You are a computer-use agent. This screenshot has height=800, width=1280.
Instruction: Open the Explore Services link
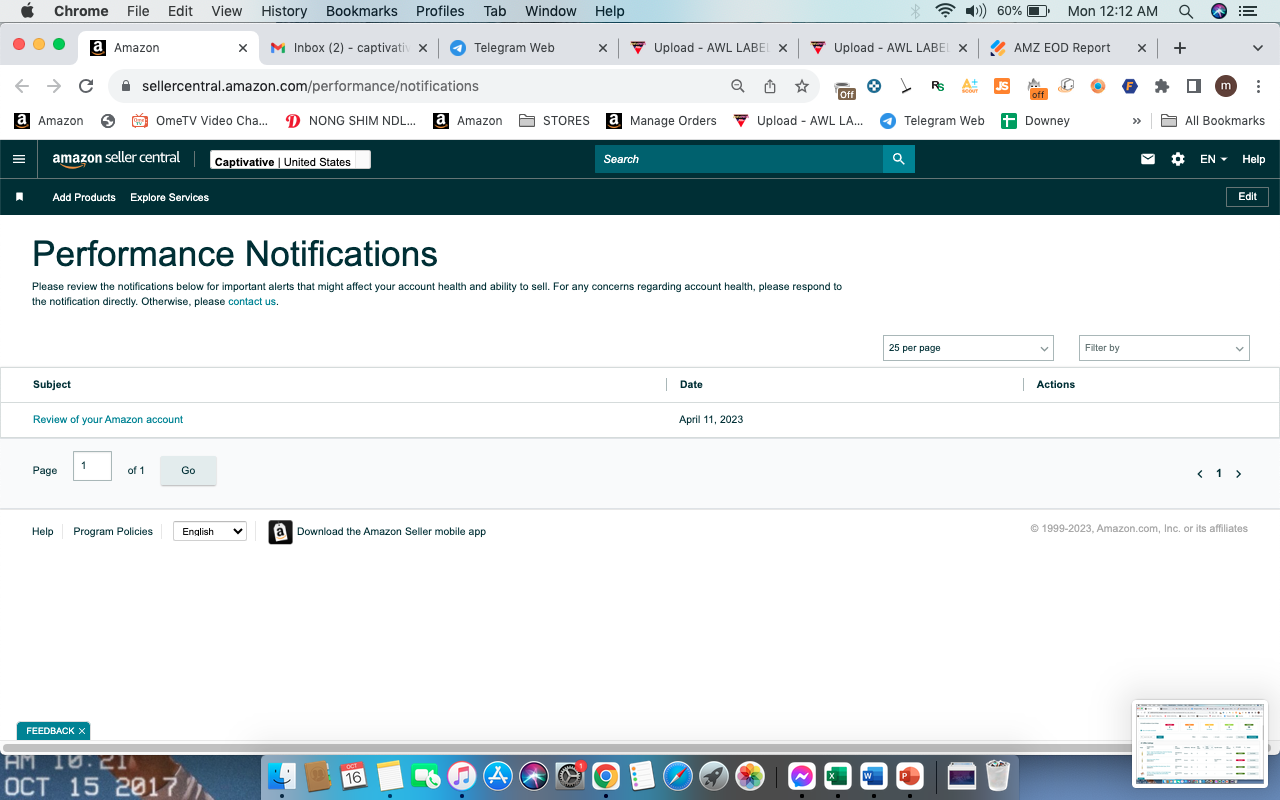pyautogui.click(x=170, y=197)
